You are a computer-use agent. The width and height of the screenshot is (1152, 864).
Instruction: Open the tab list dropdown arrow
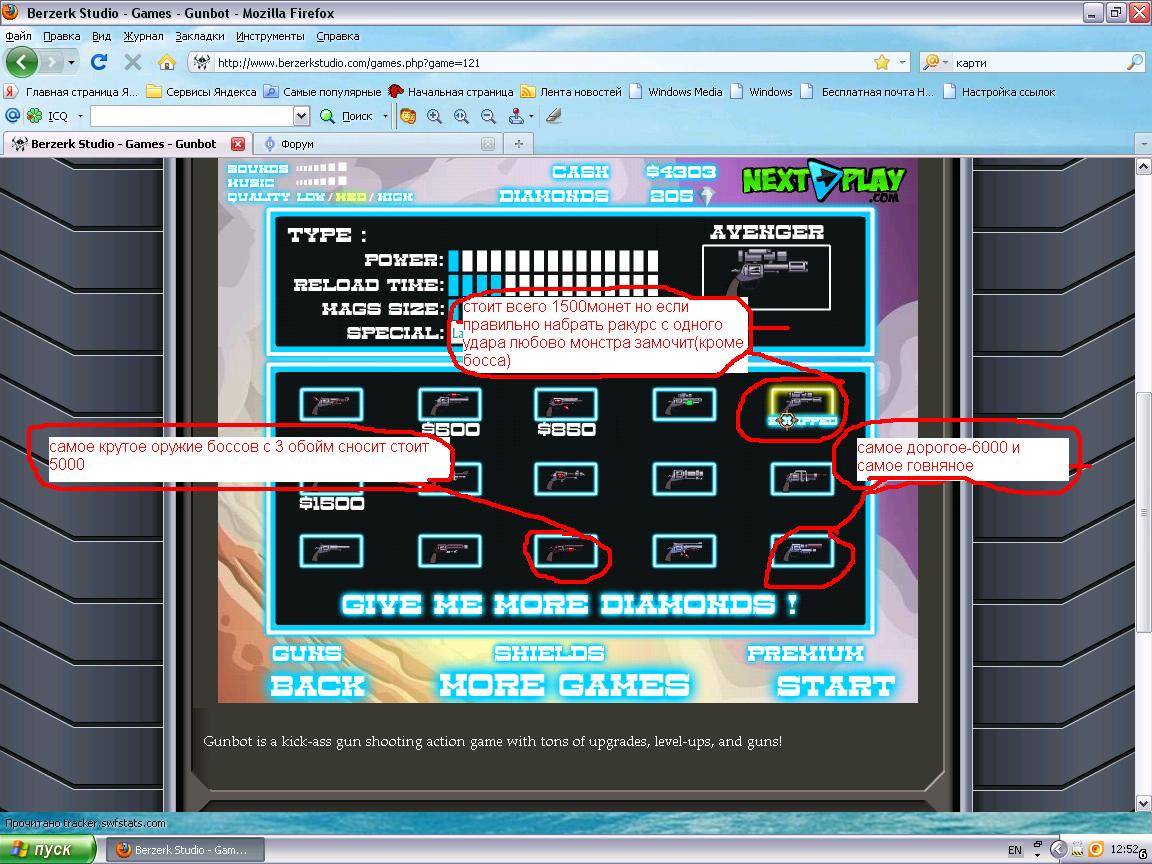tap(1142, 144)
